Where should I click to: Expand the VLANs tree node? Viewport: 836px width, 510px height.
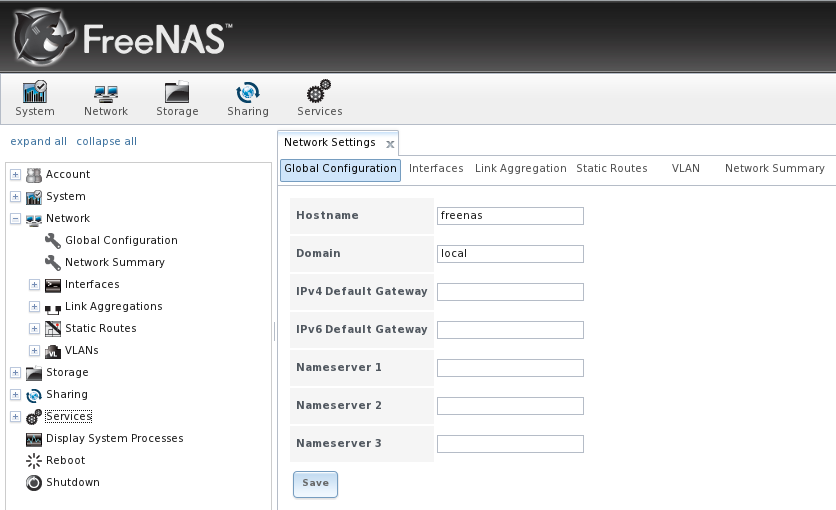tap(34, 351)
